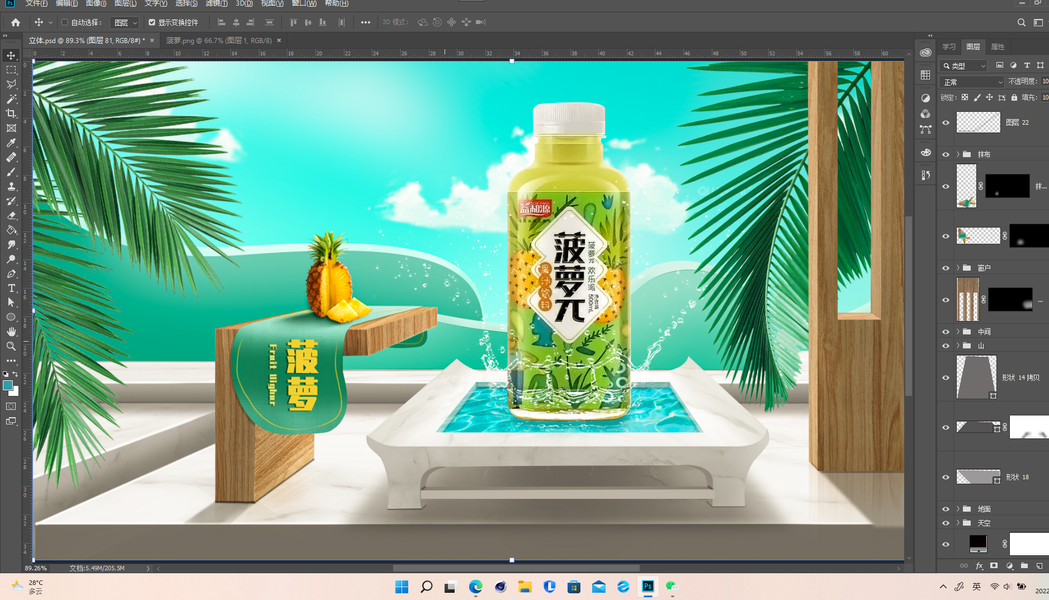This screenshot has height=600, width=1049.
Task: Click the three-dots more align options button
Action: click(x=365, y=22)
